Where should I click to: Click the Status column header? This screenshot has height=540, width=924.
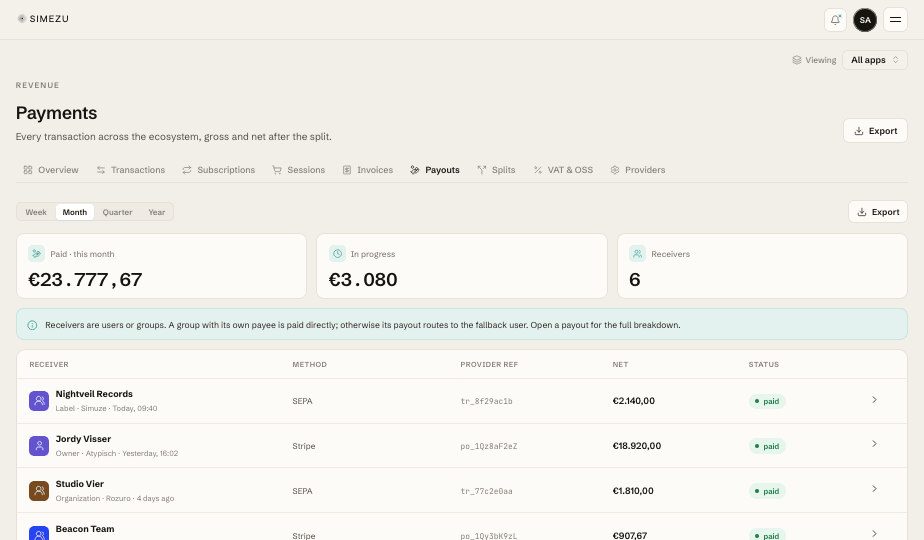click(764, 364)
